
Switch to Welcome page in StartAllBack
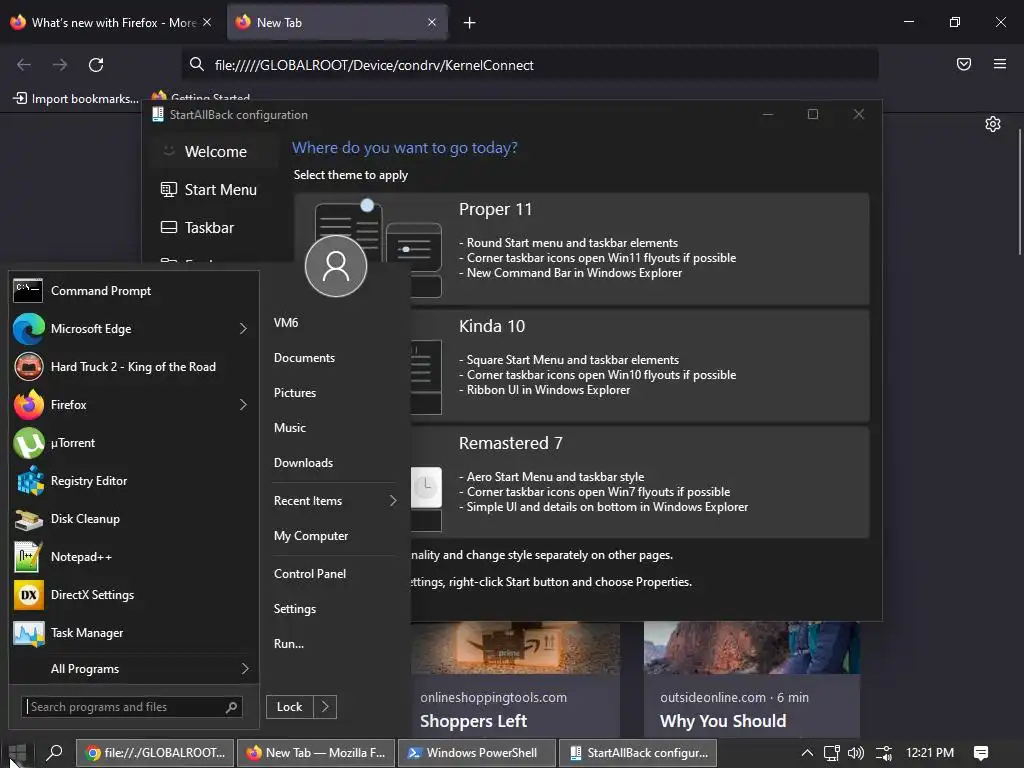click(x=216, y=152)
